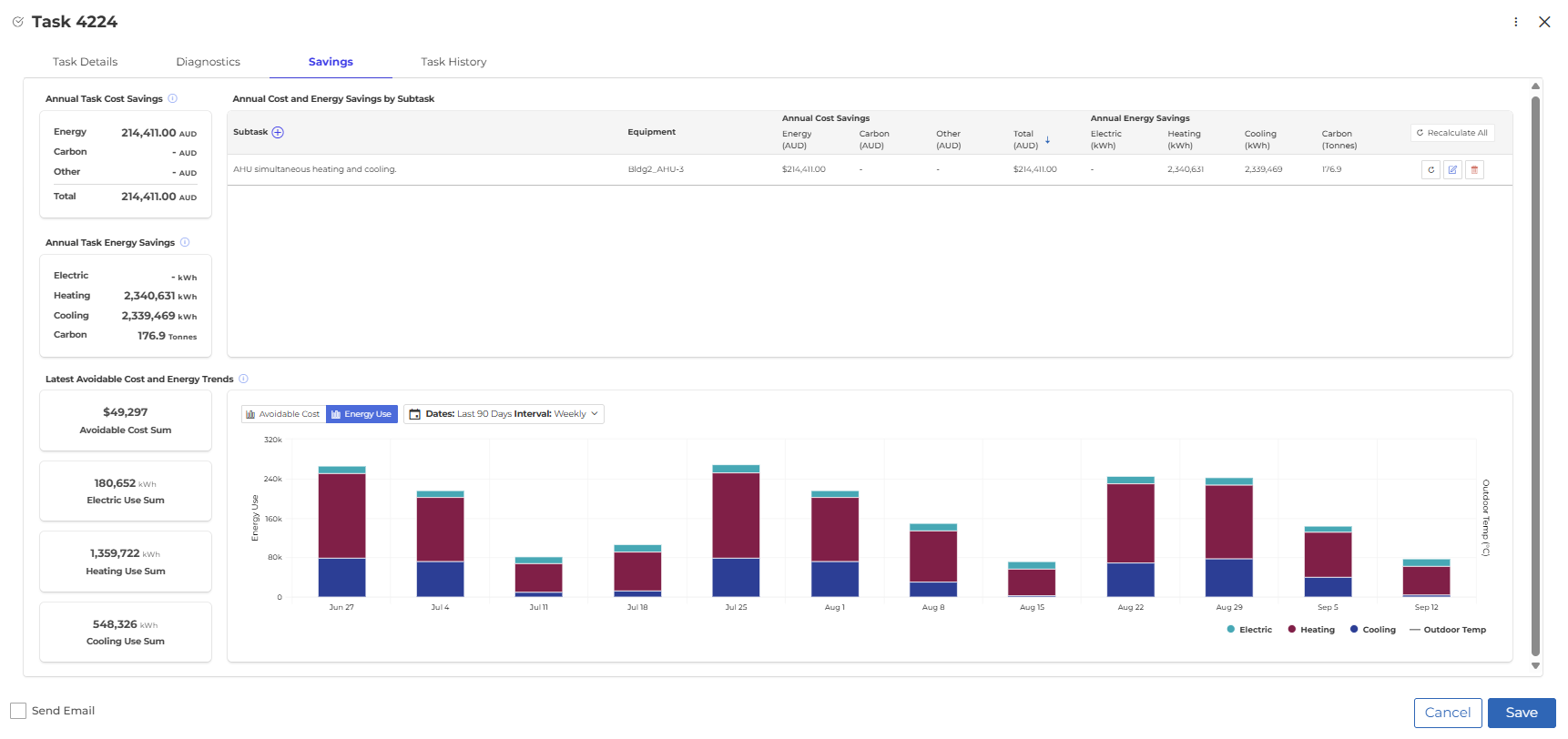The width and height of the screenshot is (1568, 739).
Task: Recalculate the AHU simultaneous heating row
Action: coord(1431,170)
